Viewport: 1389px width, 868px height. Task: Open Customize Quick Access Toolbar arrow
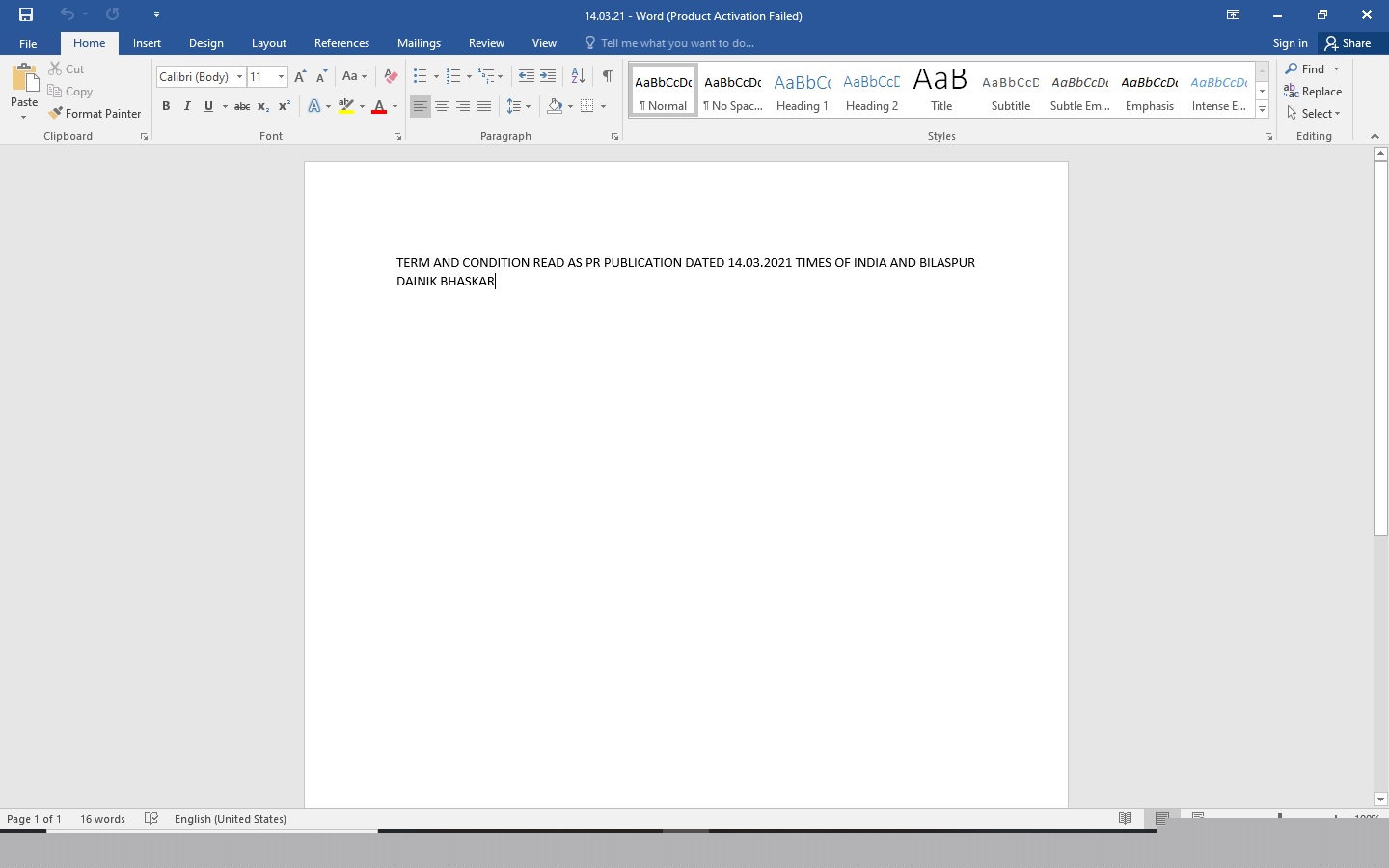[x=156, y=14]
